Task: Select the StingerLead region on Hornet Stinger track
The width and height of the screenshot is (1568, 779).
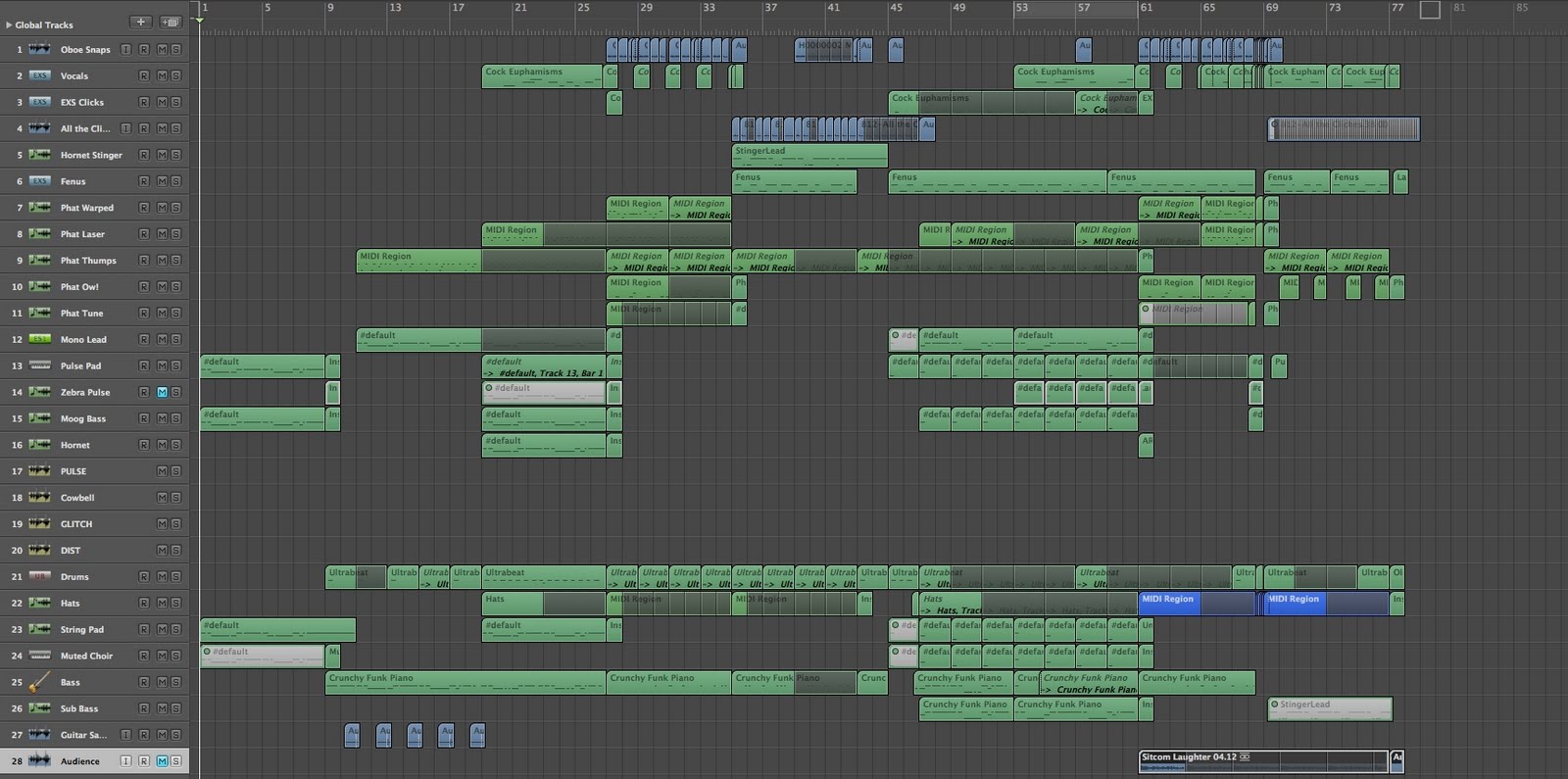Action: pyautogui.click(x=809, y=155)
